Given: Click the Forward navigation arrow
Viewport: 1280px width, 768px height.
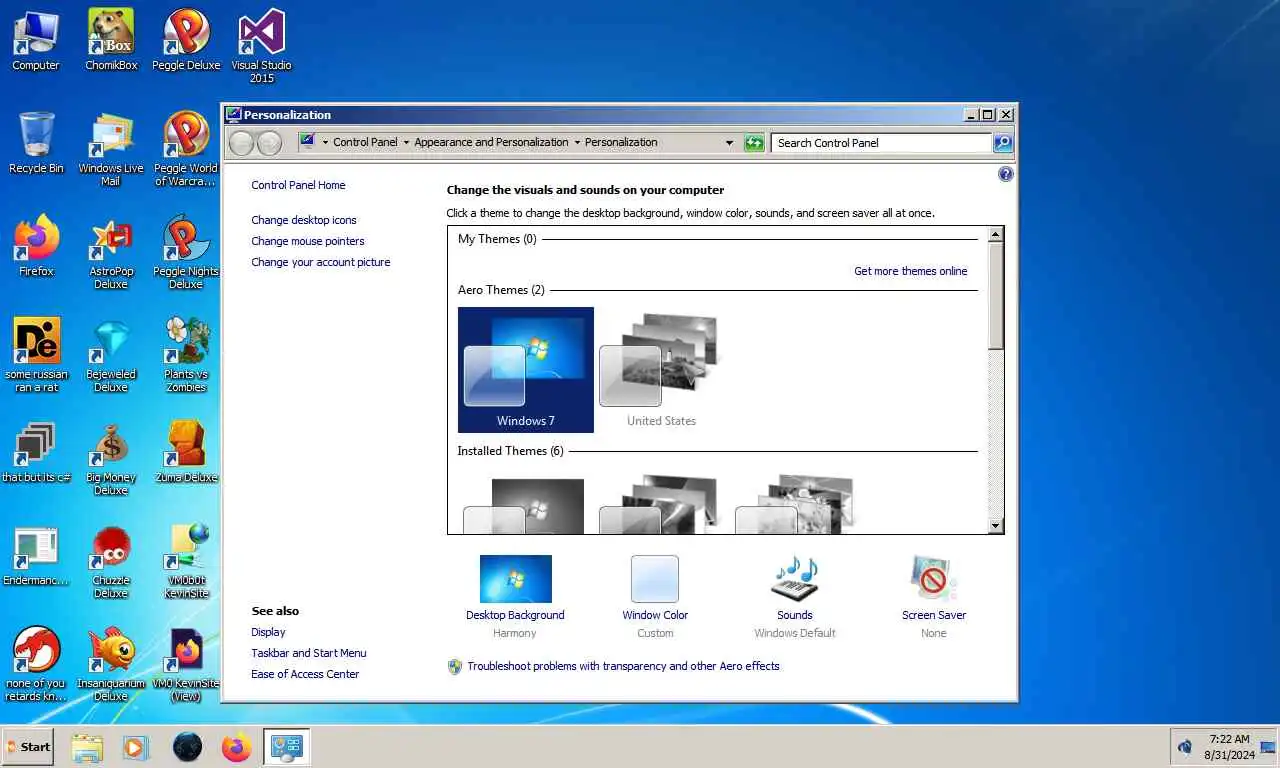Looking at the screenshot, I should (269, 143).
